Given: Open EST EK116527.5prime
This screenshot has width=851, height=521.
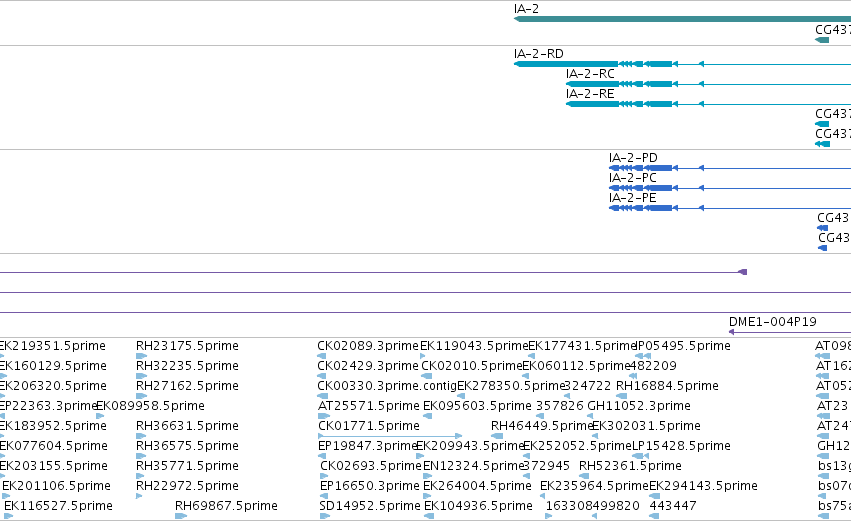Looking at the screenshot, I should coord(58,506).
